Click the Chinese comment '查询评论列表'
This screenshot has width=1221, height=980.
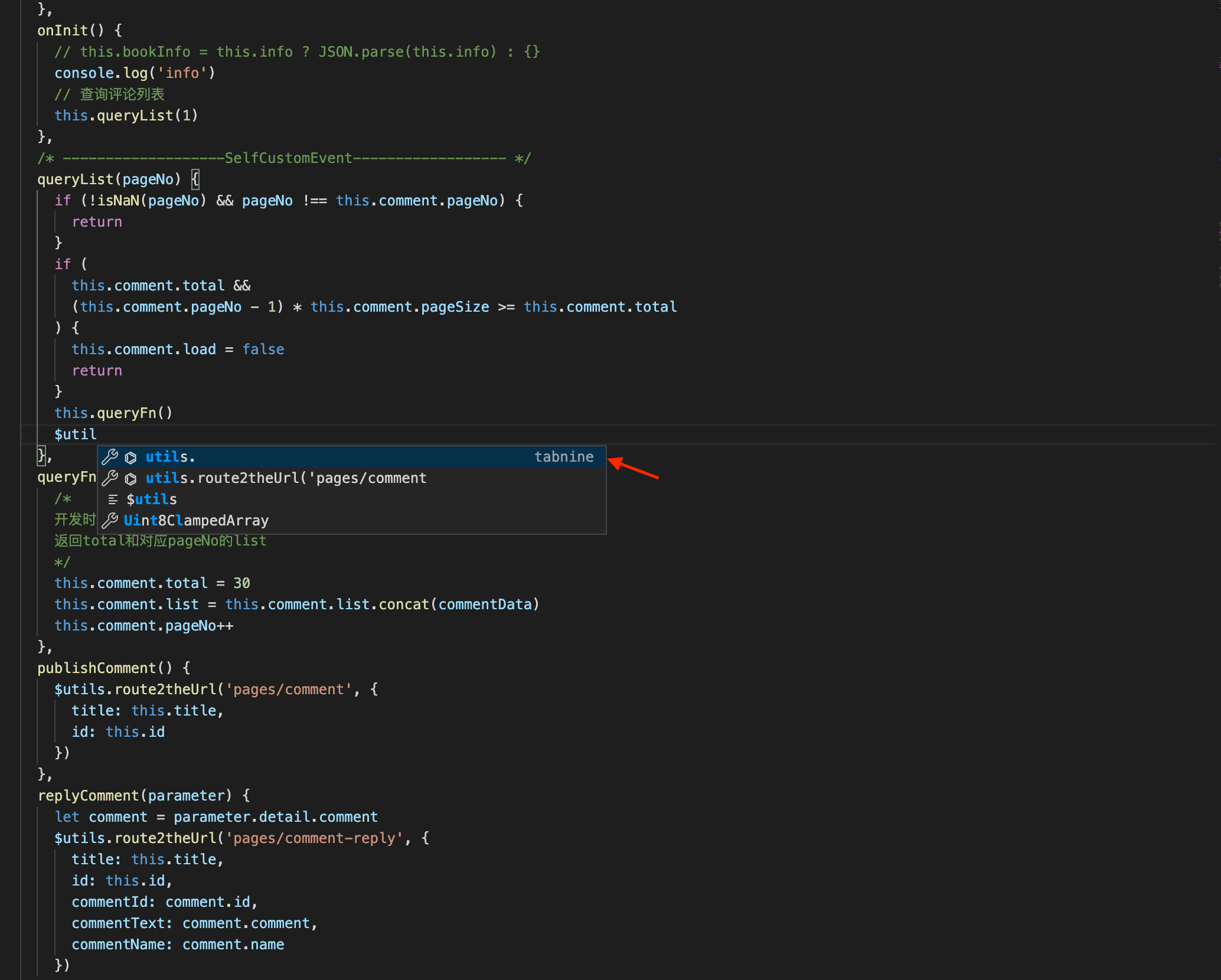pyautogui.click(x=122, y=94)
